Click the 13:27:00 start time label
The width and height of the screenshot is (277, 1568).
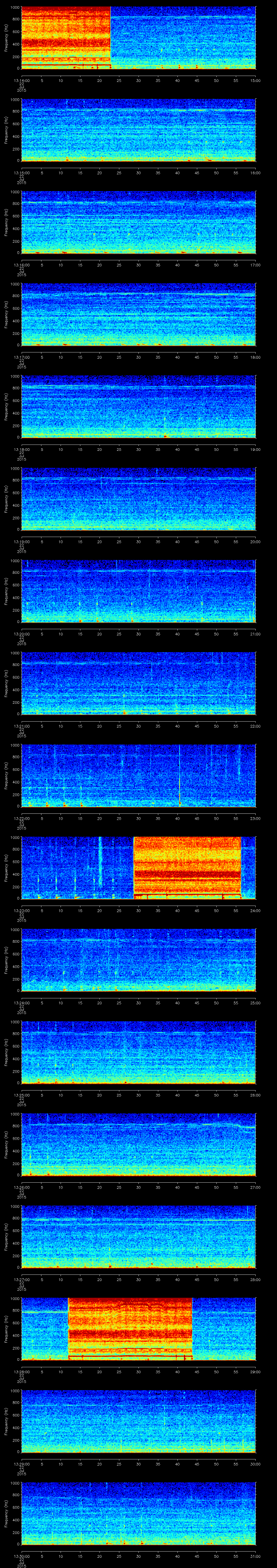21,1279
